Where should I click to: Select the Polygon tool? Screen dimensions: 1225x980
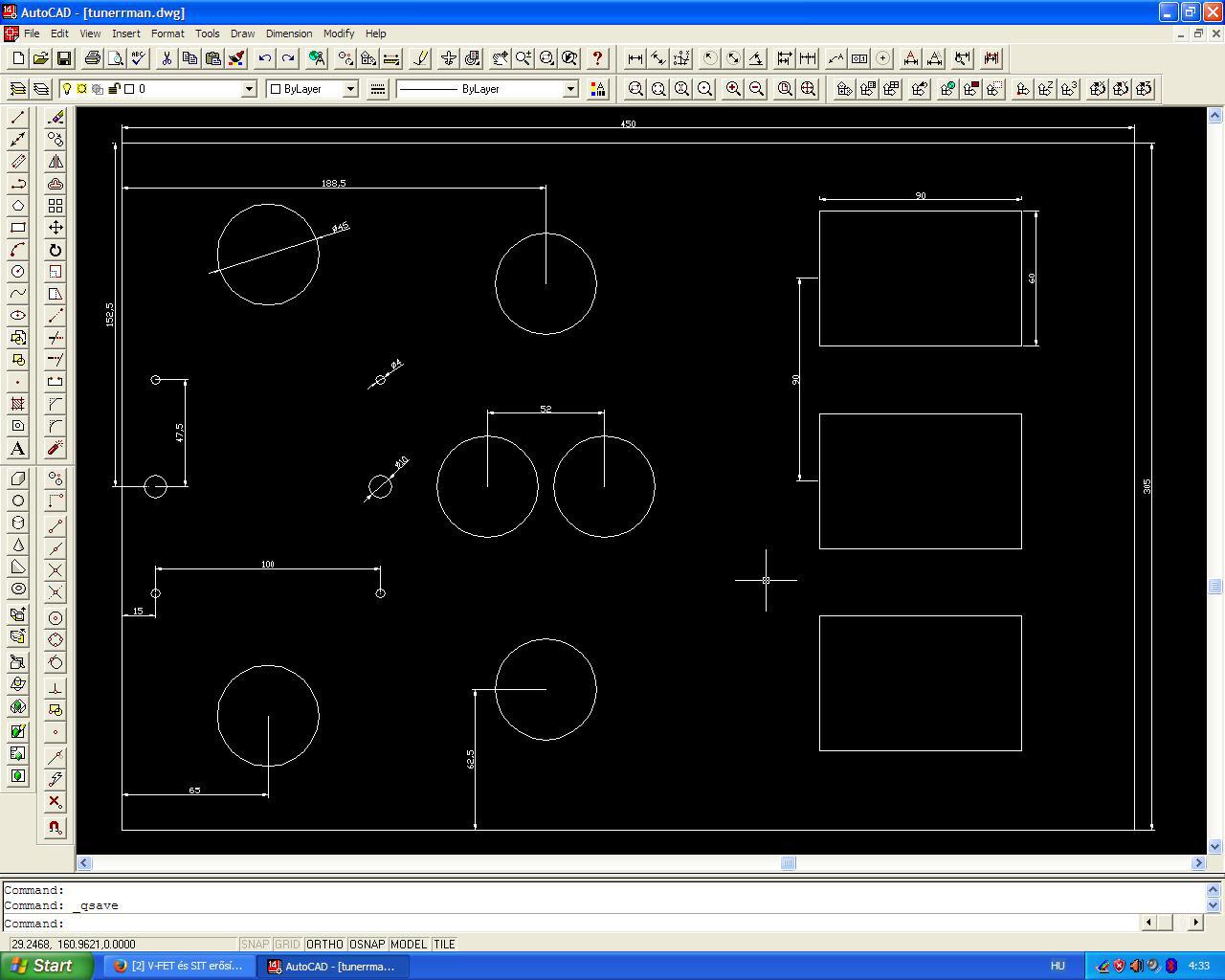pyautogui.click(x=17, y=206)
